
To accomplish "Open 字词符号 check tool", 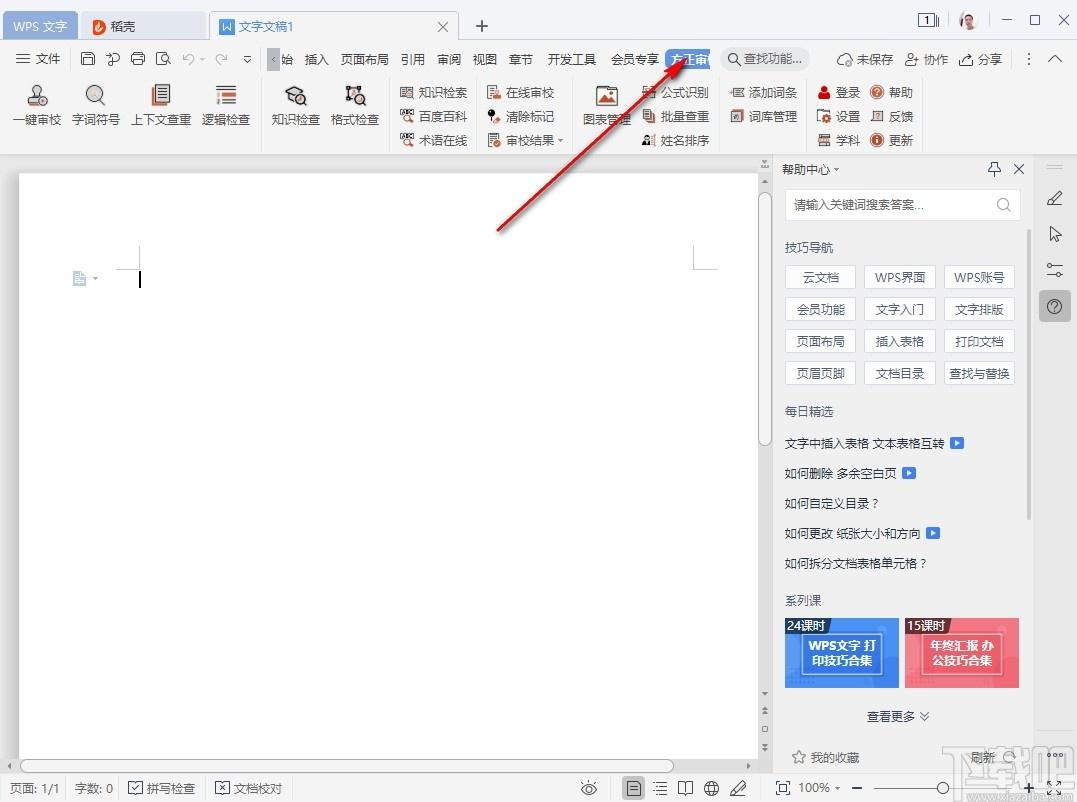I will point(95,105).
